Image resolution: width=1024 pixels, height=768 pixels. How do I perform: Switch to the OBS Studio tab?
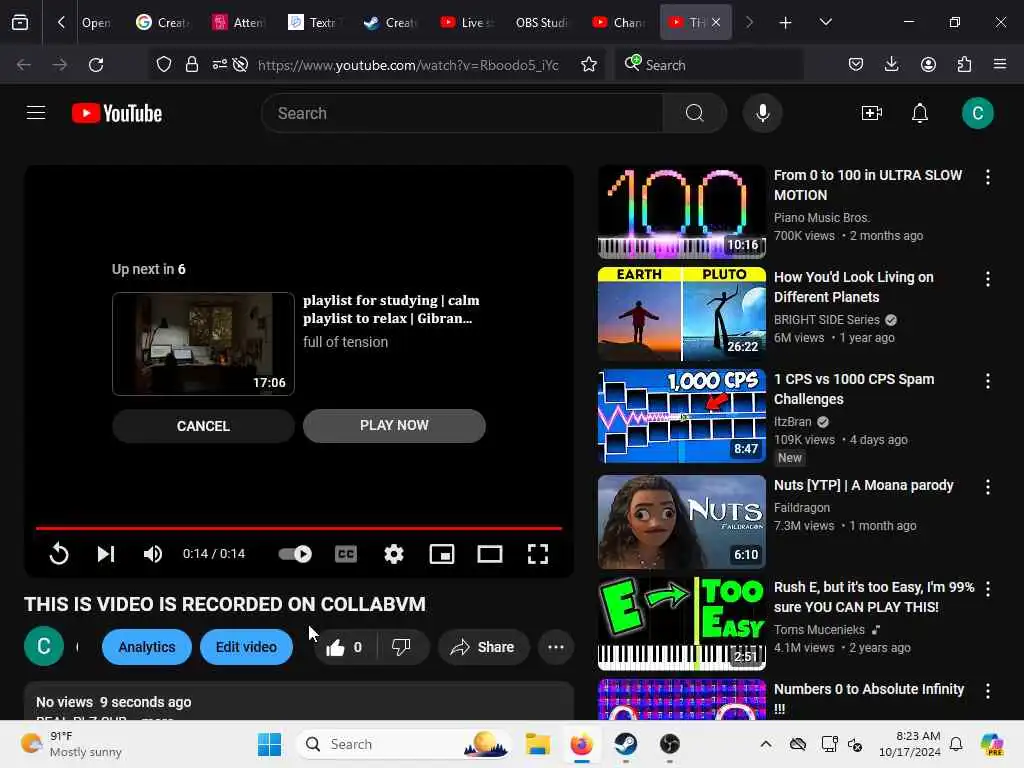click(x=541, y=22)
